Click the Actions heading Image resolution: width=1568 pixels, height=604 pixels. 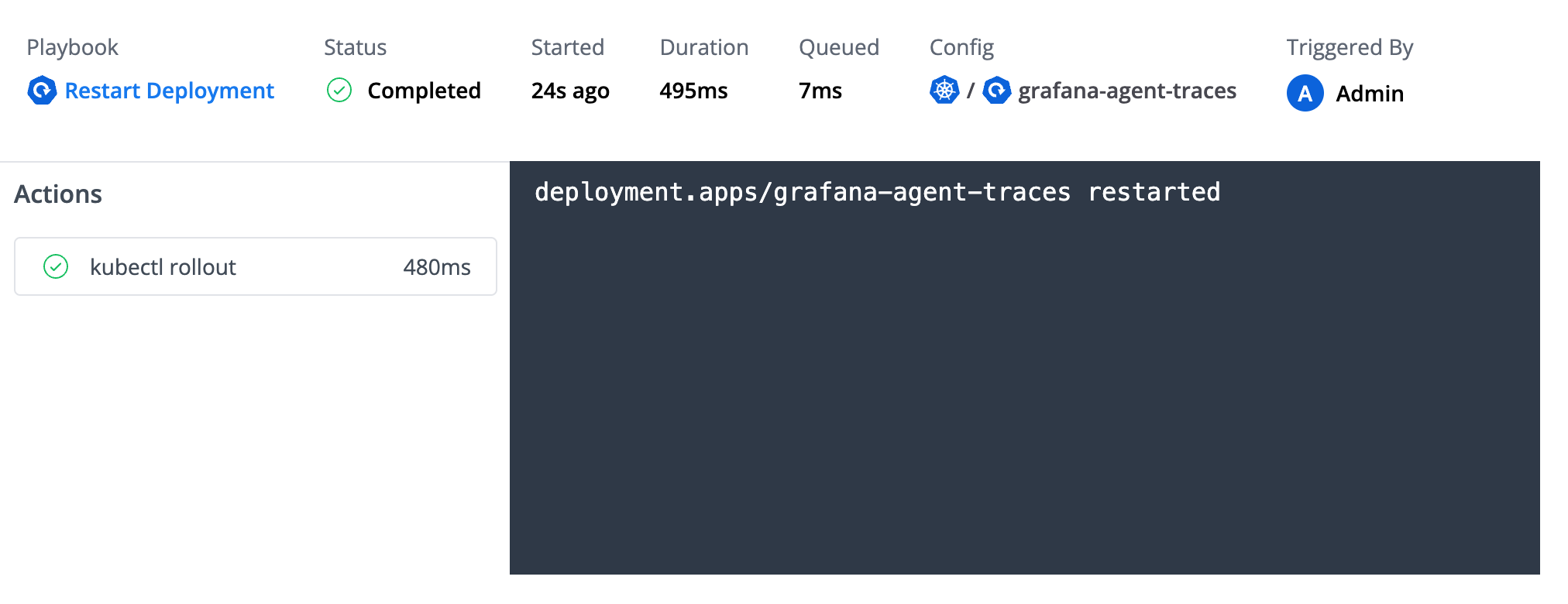pos(58,194)
